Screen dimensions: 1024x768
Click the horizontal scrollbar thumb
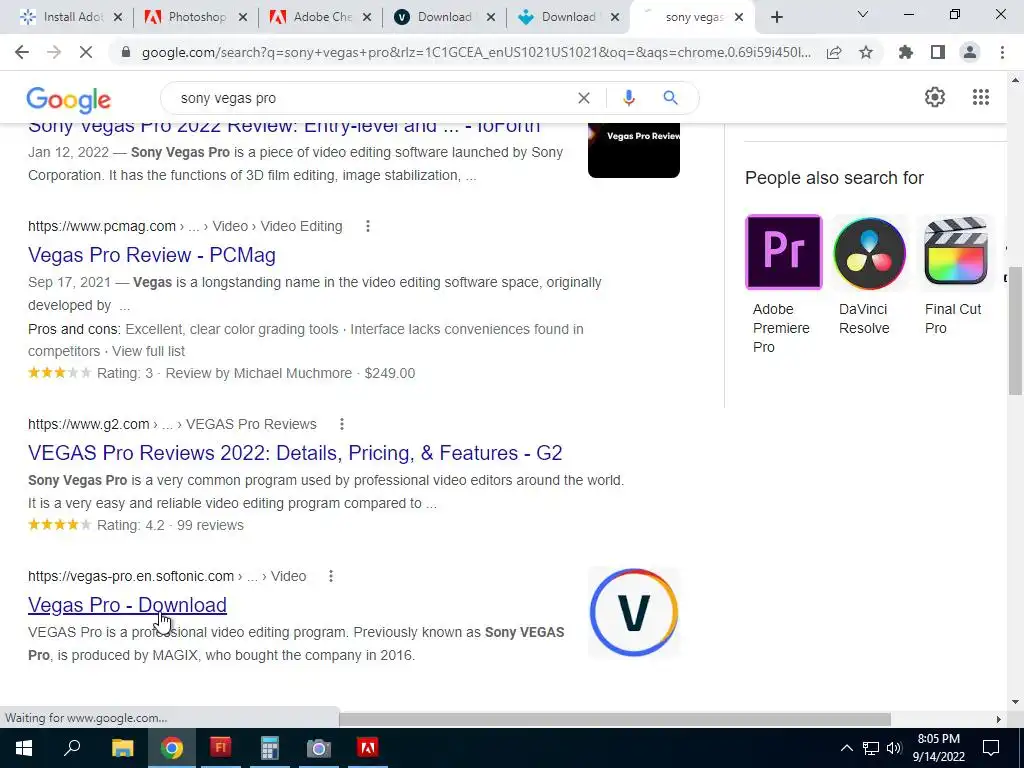615,719
